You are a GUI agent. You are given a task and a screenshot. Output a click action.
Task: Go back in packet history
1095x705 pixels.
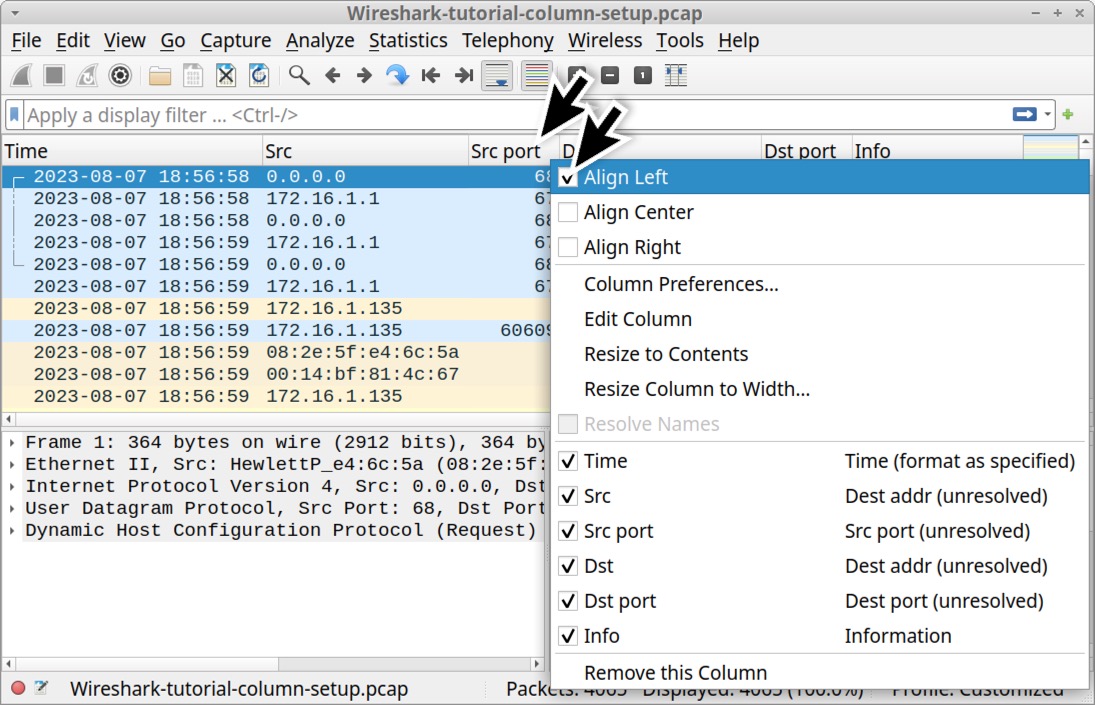[x=332, y=75]
